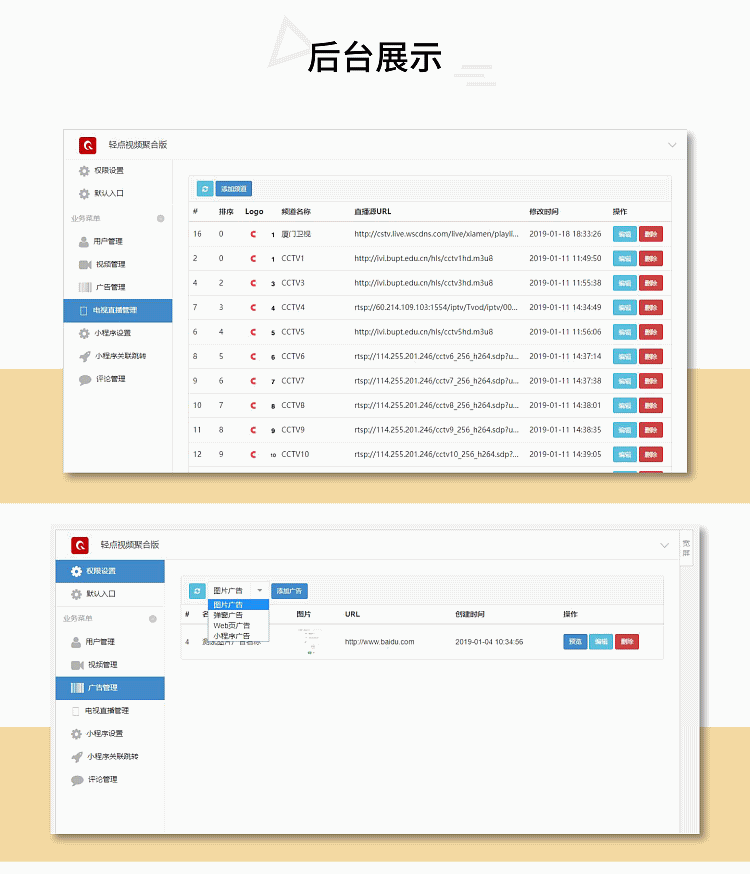Click the 直播源URL column header

(x=373, y=212)
